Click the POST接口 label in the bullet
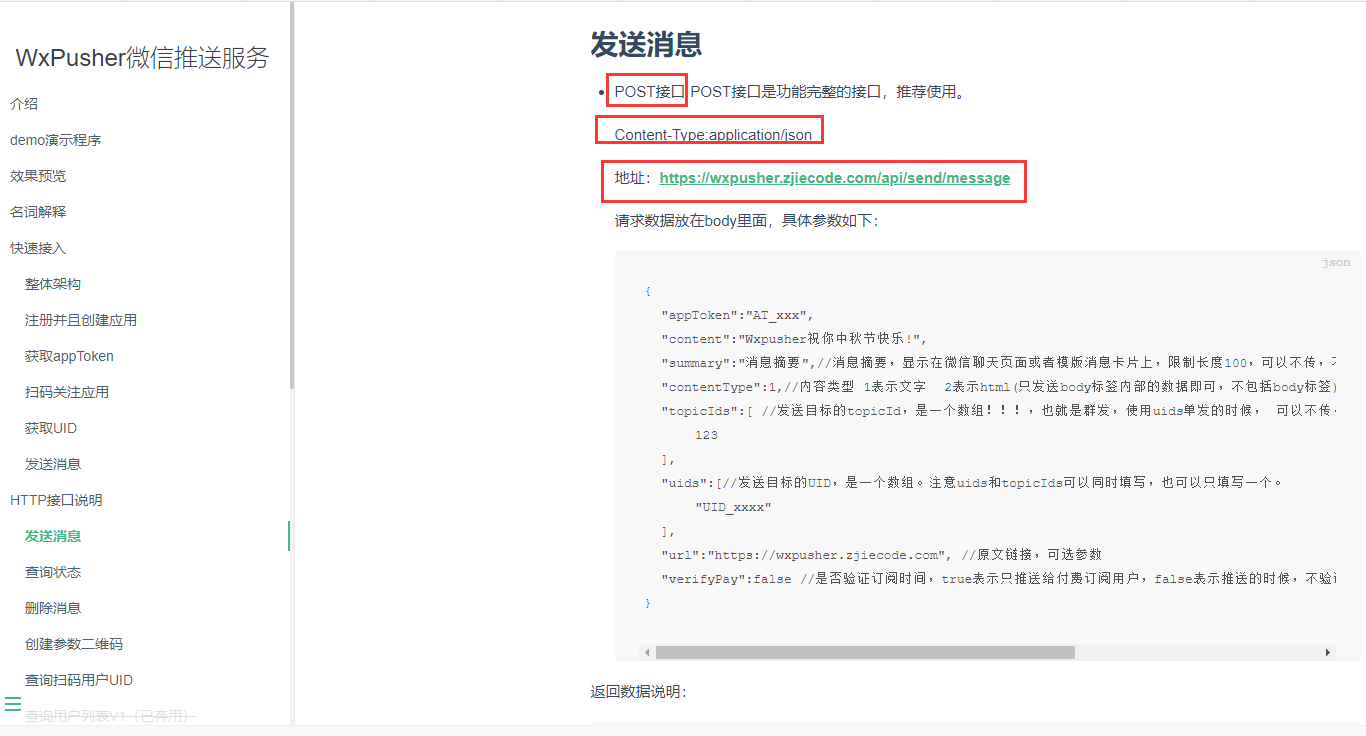This screenshot has width=1366, height=736. (x=650, y=92)
